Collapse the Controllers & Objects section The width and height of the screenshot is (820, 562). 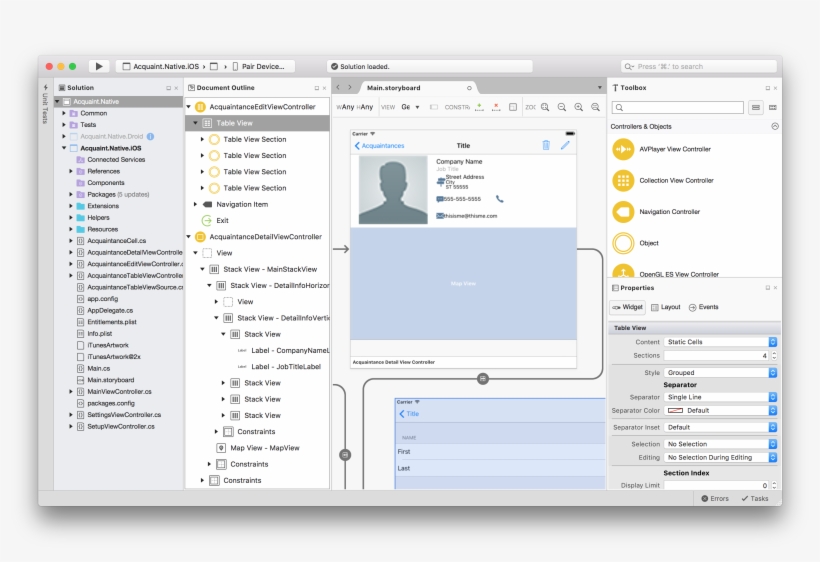tap(775, 127)
